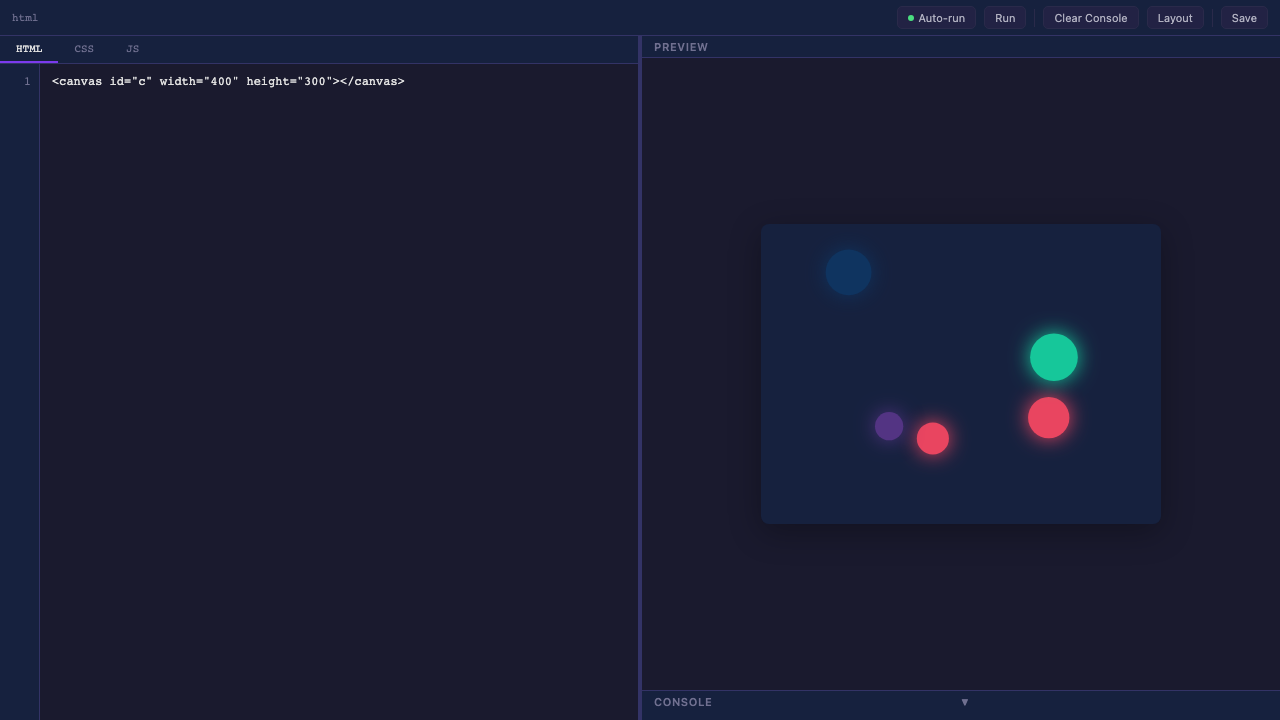The height and width of the screenshot is (720, 1280).
Task: Click the green Auto-run status dot
Action: click(910, 18)
